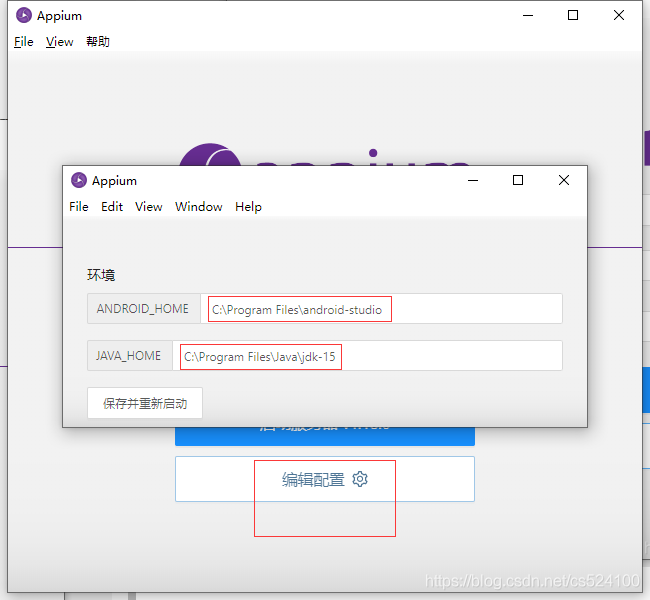Viewport: 650px width, 600px height.
Task: Click the blue start server button
Action: [325, 436]
